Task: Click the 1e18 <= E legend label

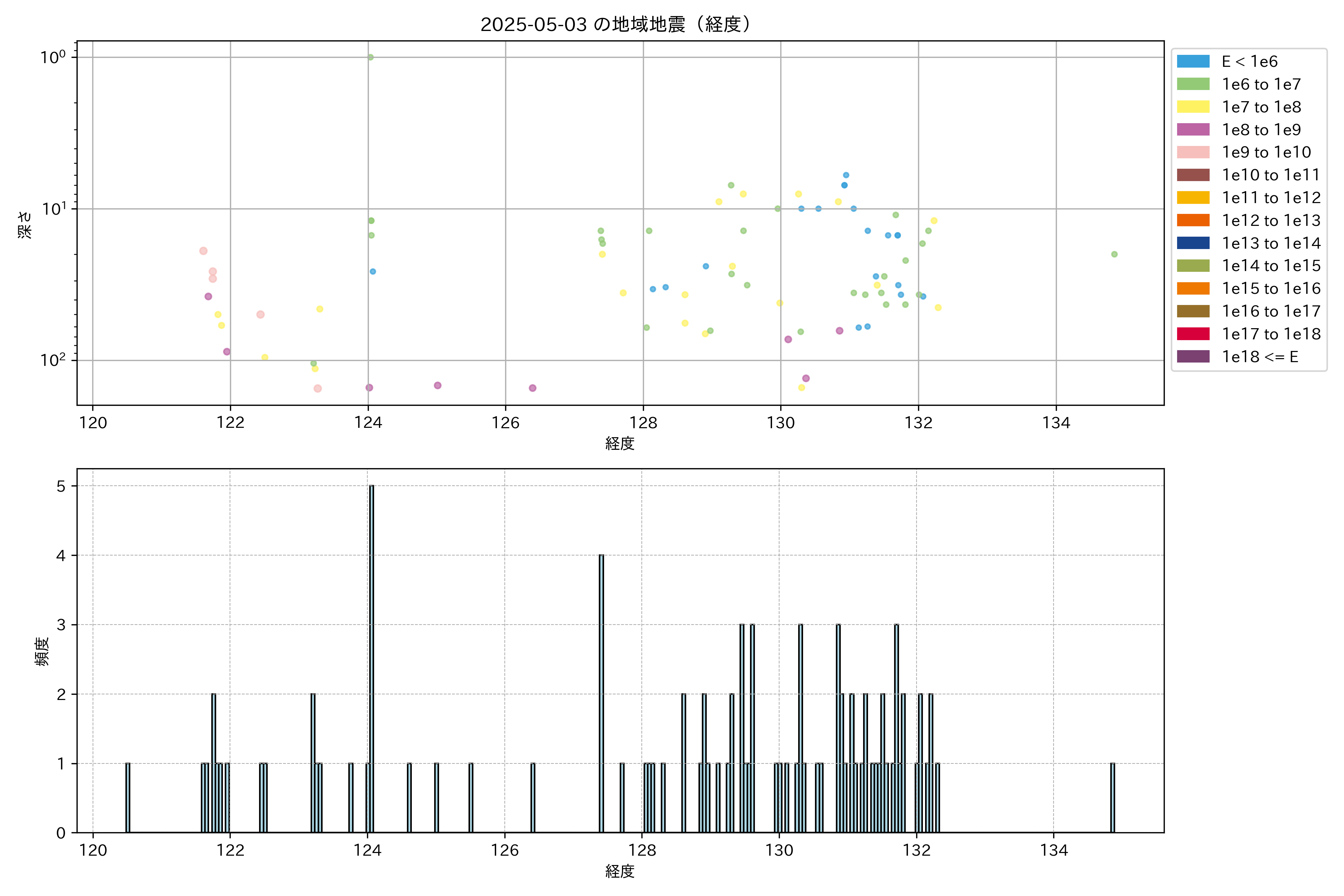Action: point(1259,357)
